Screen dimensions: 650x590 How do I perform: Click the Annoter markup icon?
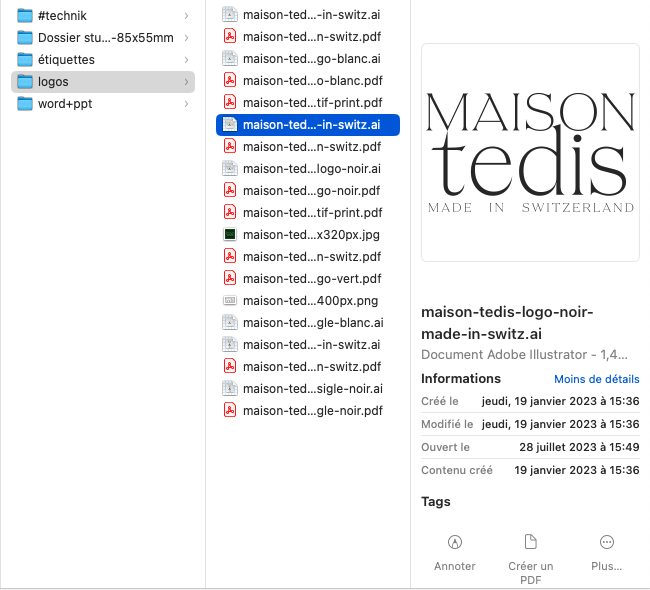(455, 542)
